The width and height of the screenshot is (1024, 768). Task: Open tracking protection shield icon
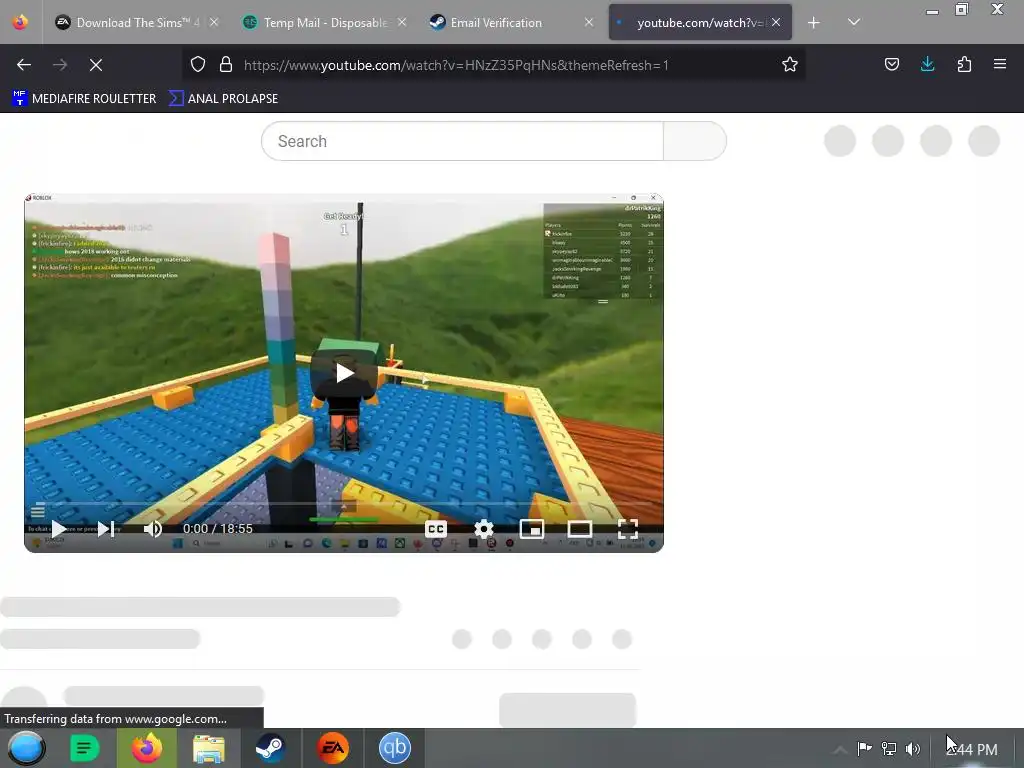198,64
